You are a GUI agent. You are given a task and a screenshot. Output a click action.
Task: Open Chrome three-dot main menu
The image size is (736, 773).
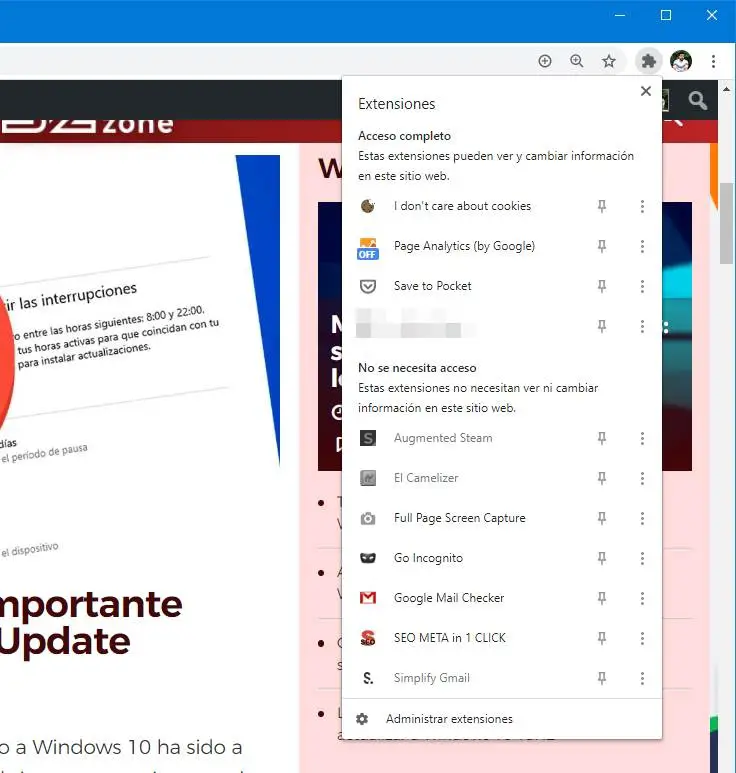pyautogui.click(x=713, y=61)
